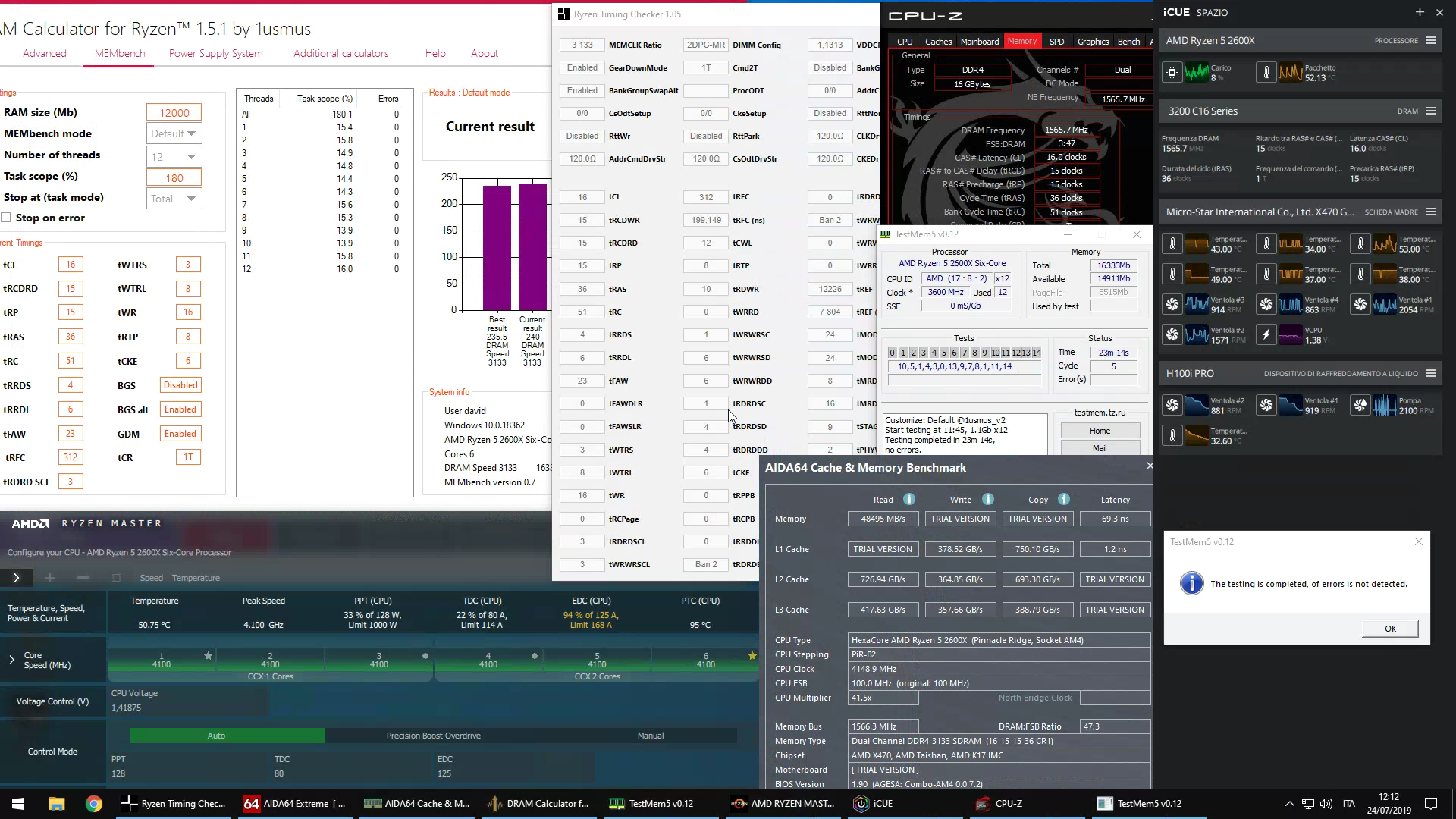Click the gold star on Ryzen Master core 6
This screenshot has height=819, width=1456.
click(752, 655)
